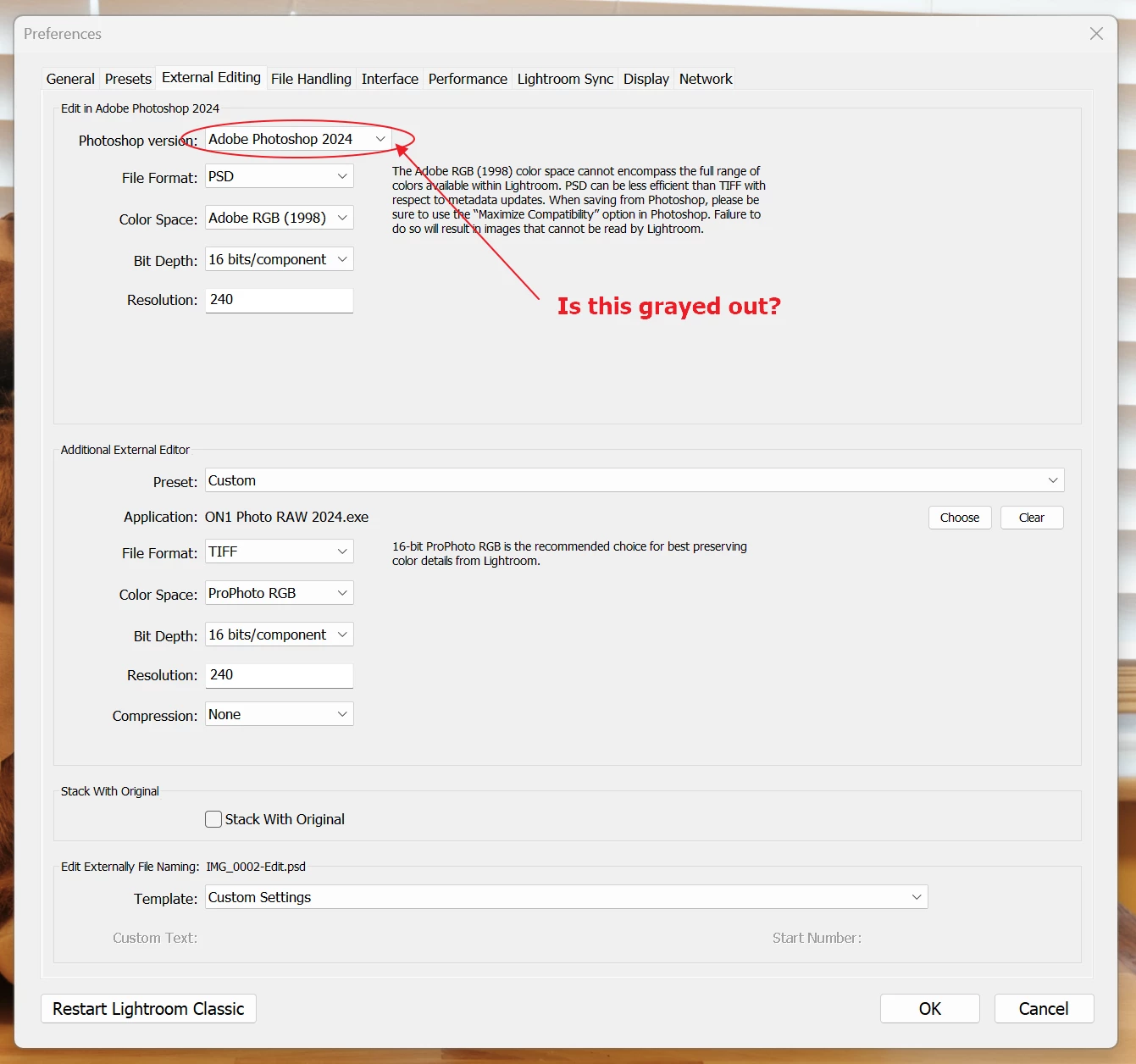
Task: Click the ON1 Photo RAW 2024.exe application name
Action: point(286,517)
